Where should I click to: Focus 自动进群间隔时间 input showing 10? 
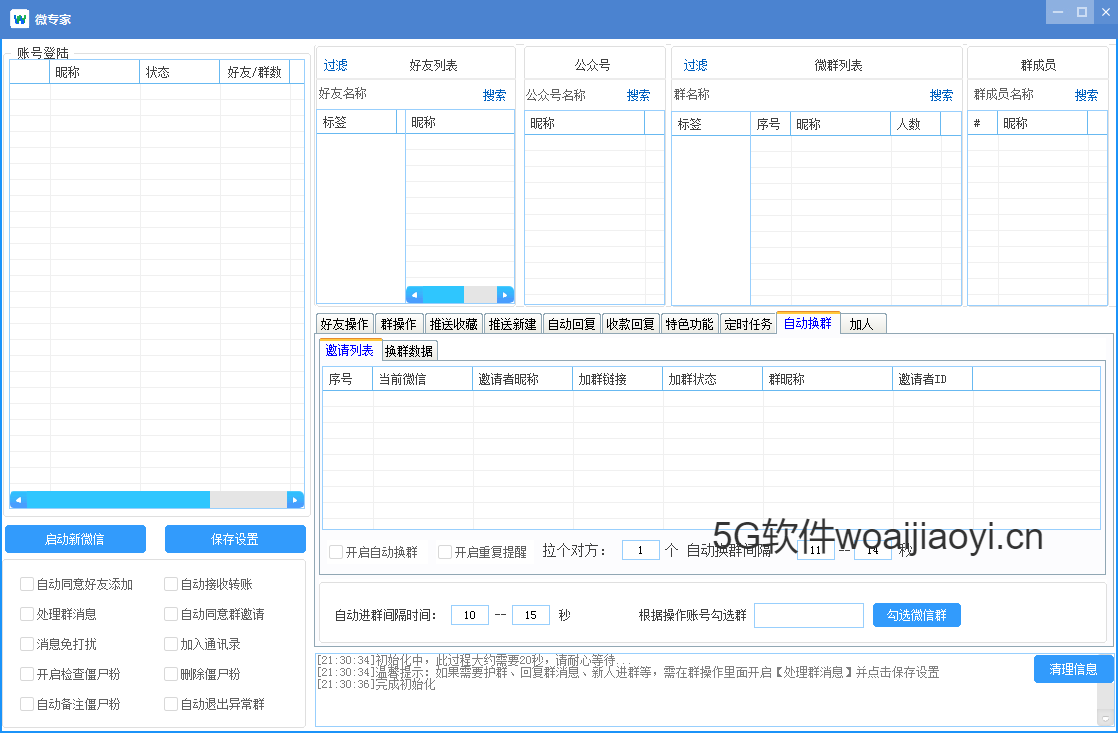(x=470, y=615)
